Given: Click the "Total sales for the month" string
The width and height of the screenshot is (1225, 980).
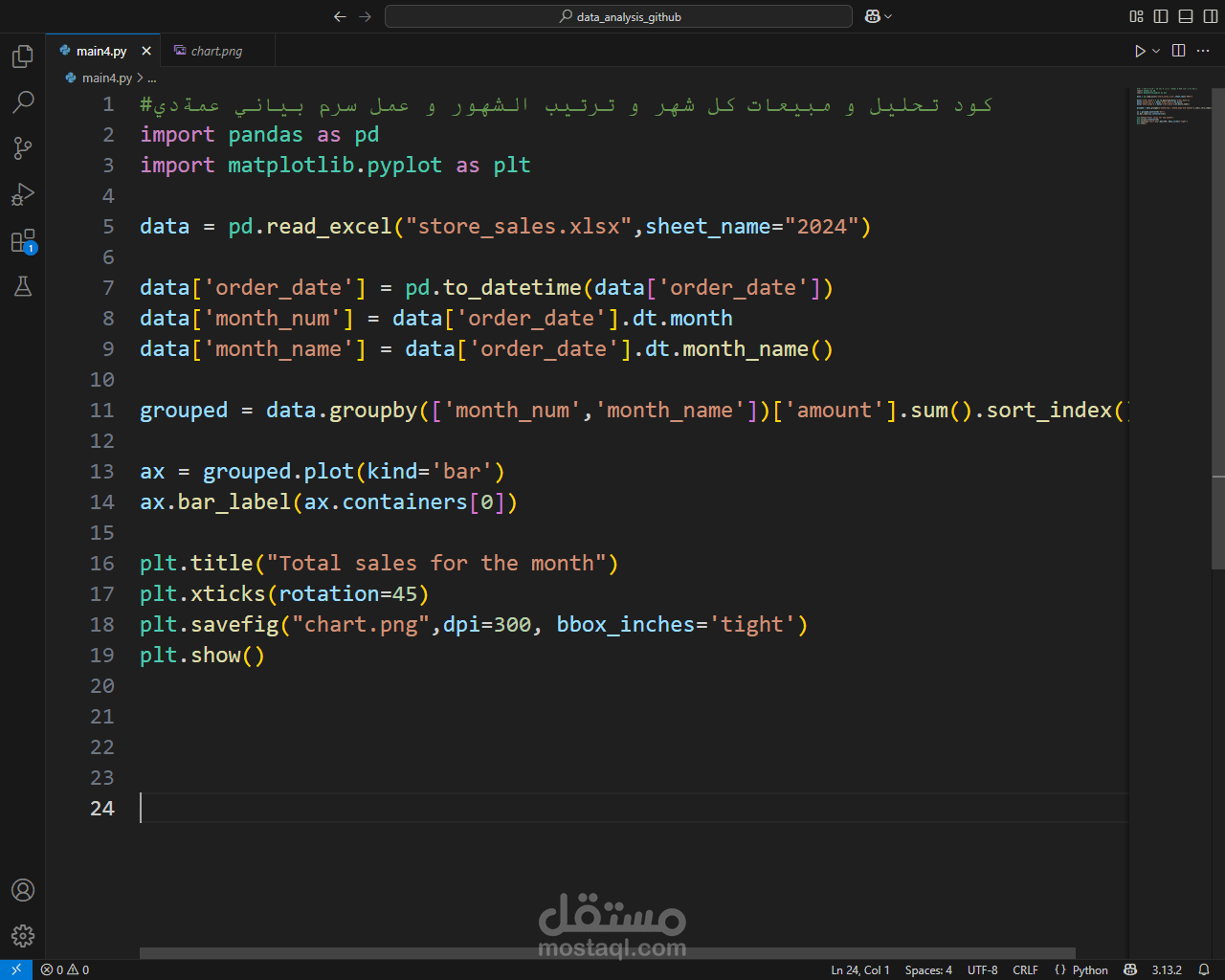Looking at the screenshot, I should (x=436, y=564).
